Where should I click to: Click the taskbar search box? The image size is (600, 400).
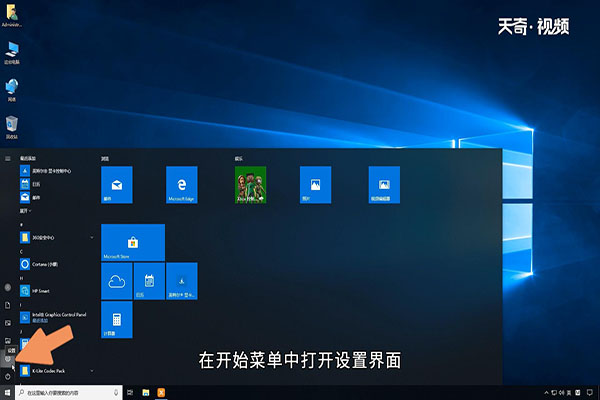[x=69, y=393]
